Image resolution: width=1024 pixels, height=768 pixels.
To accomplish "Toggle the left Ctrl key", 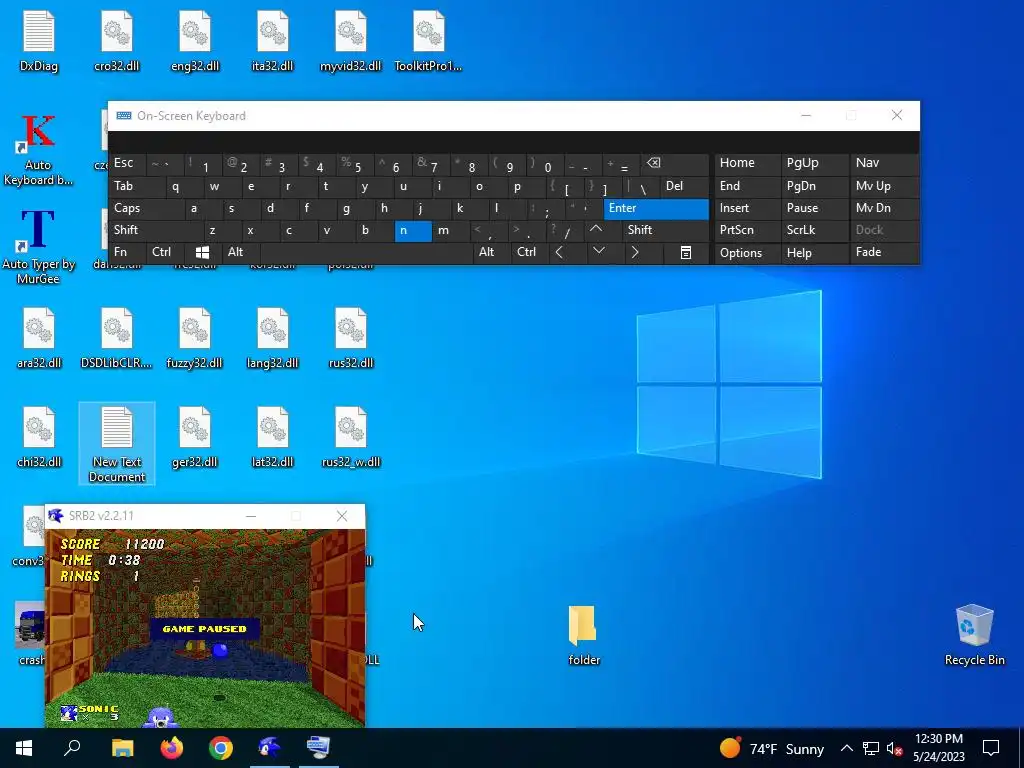I will 166,252.
